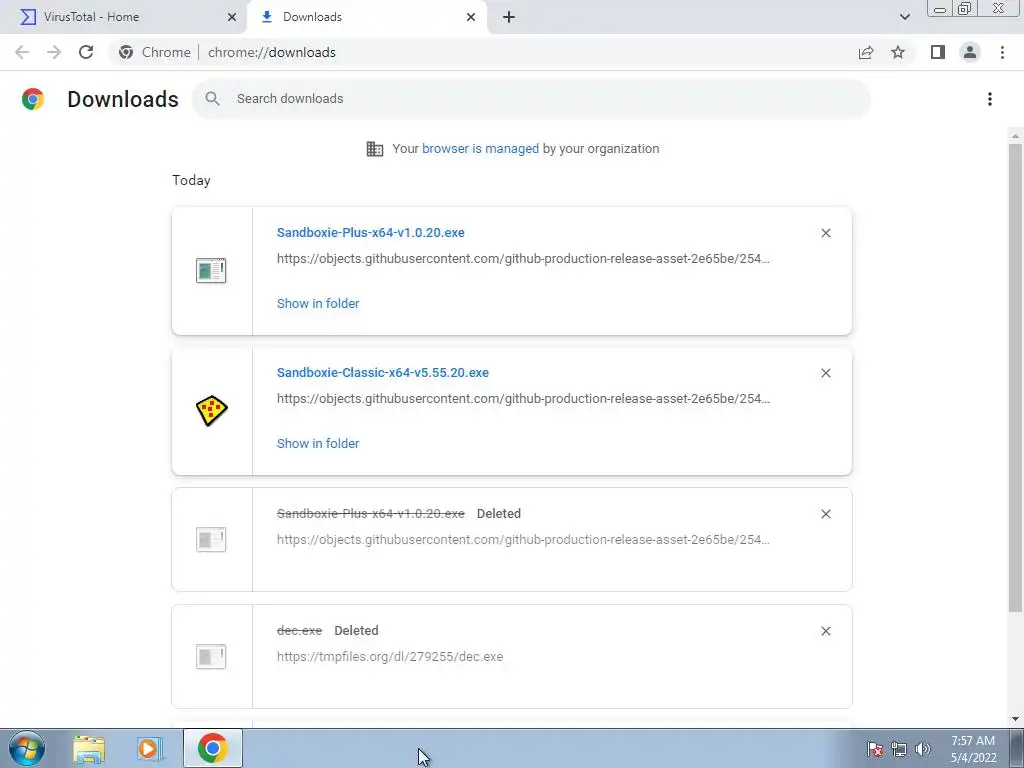Click the Sandboxie-Classic githubusercontent source URL

[x=523, y=398]
